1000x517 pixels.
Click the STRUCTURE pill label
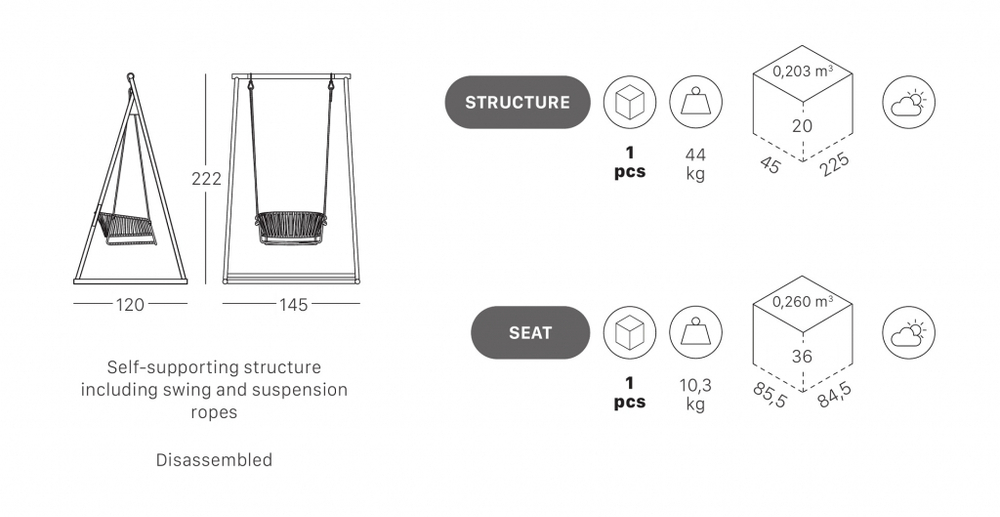click(x=517, y=102)
